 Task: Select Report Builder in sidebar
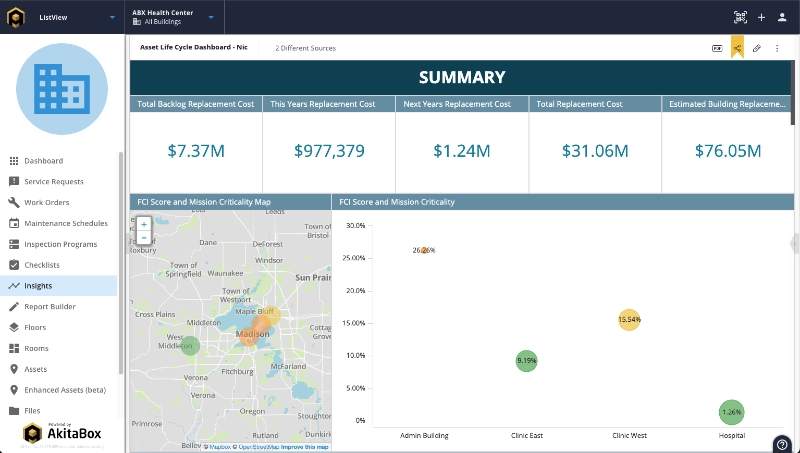[x=50, y=306]
